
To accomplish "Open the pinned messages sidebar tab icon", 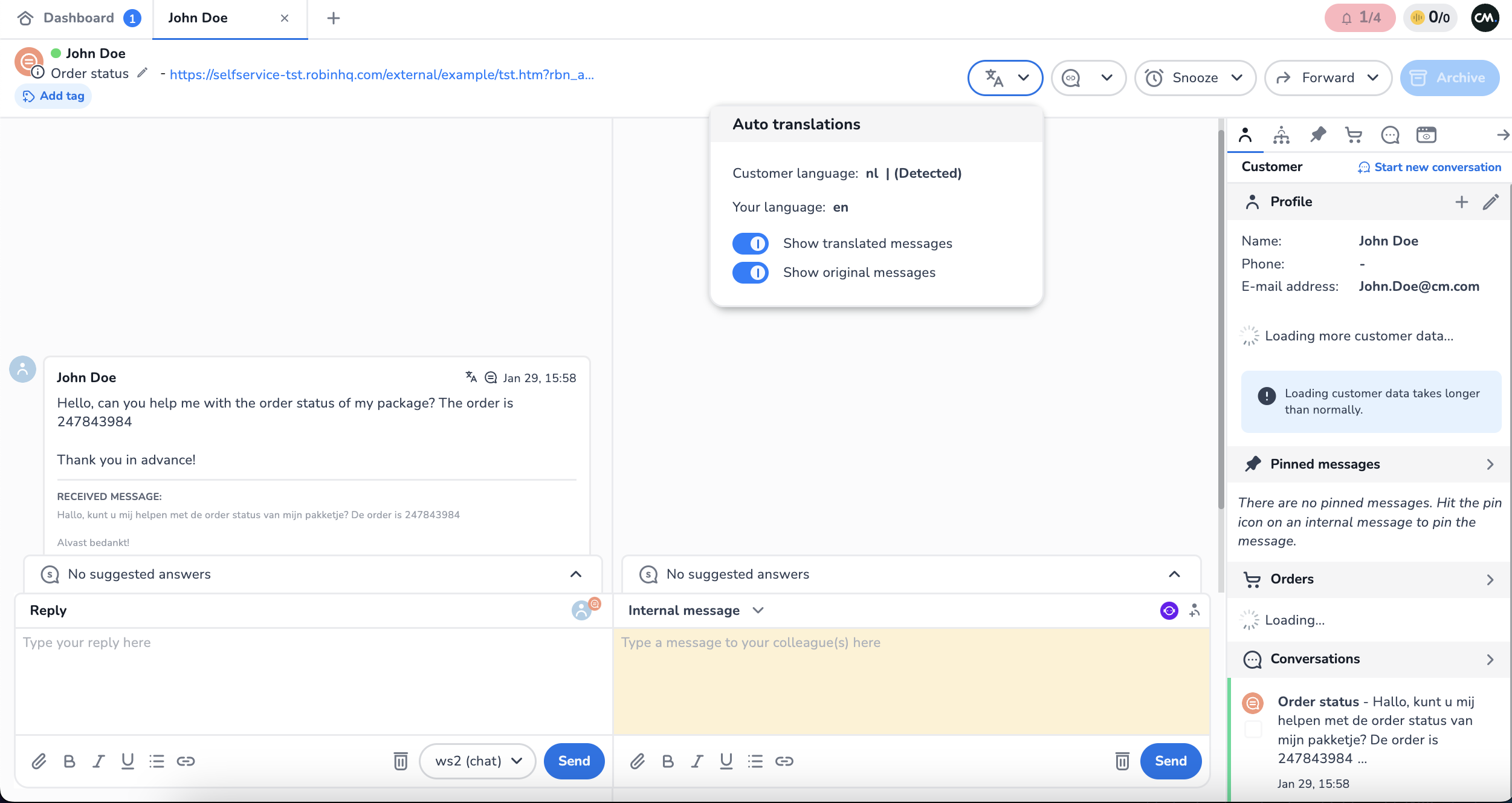I will pos(1317,135).
